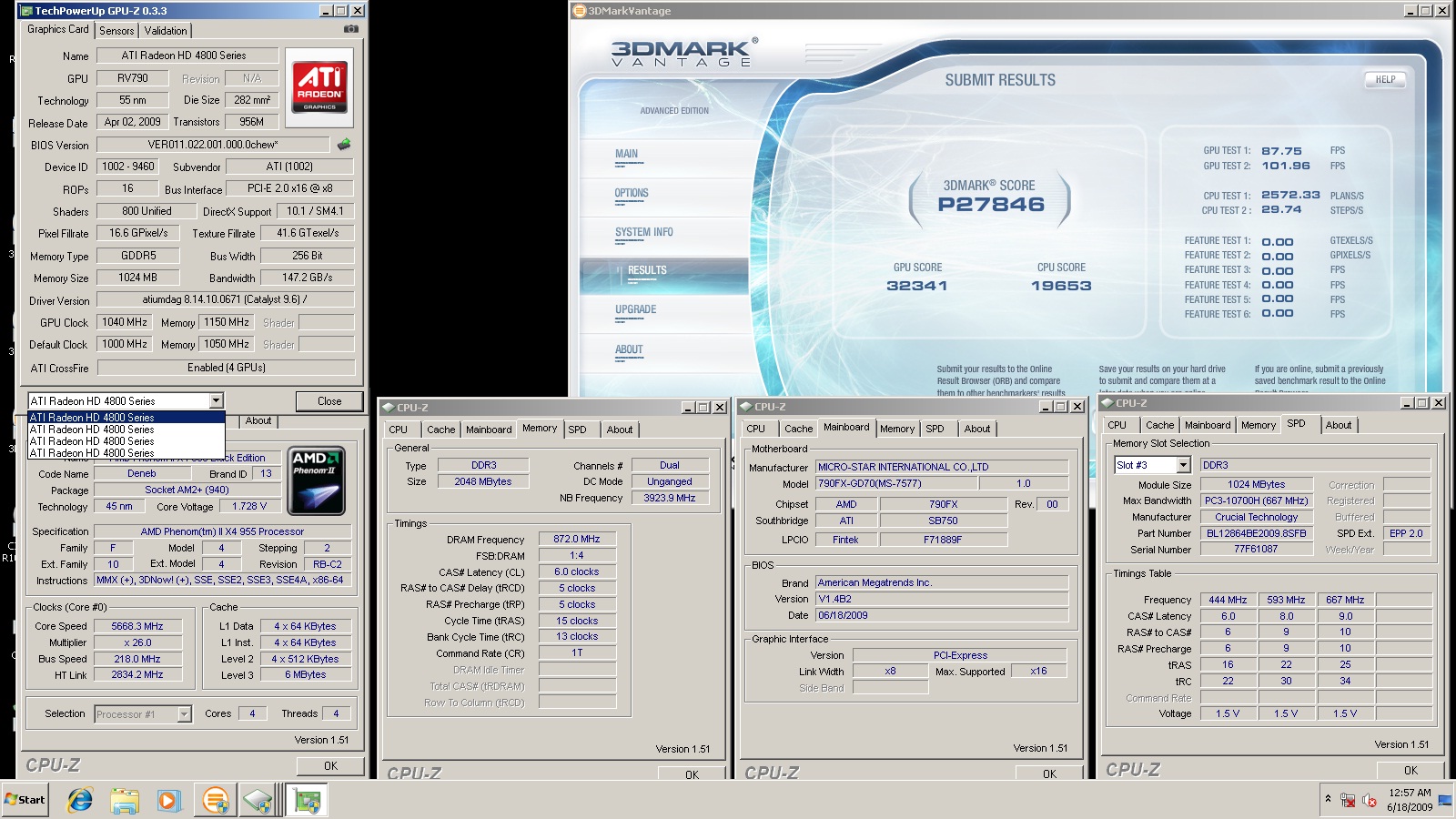Open Mainboard tab in CPU-Z SPD window
This screenshot has width=1456, height=819.
[1207, 425]
